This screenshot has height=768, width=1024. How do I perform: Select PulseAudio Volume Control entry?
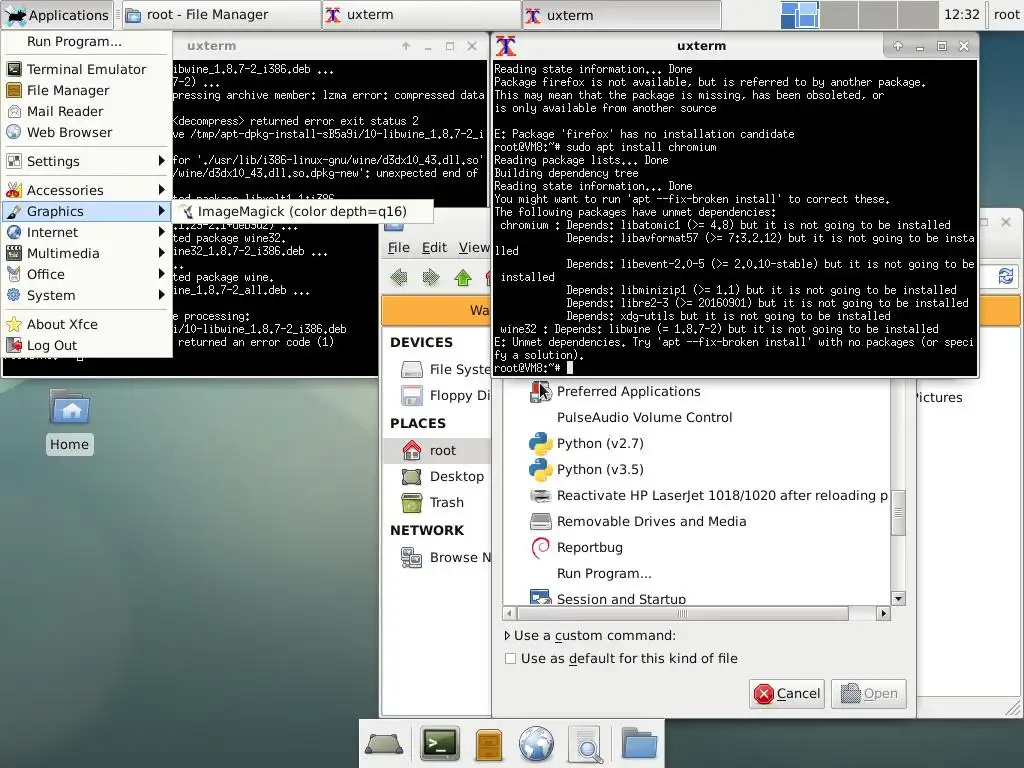(696, 417)
